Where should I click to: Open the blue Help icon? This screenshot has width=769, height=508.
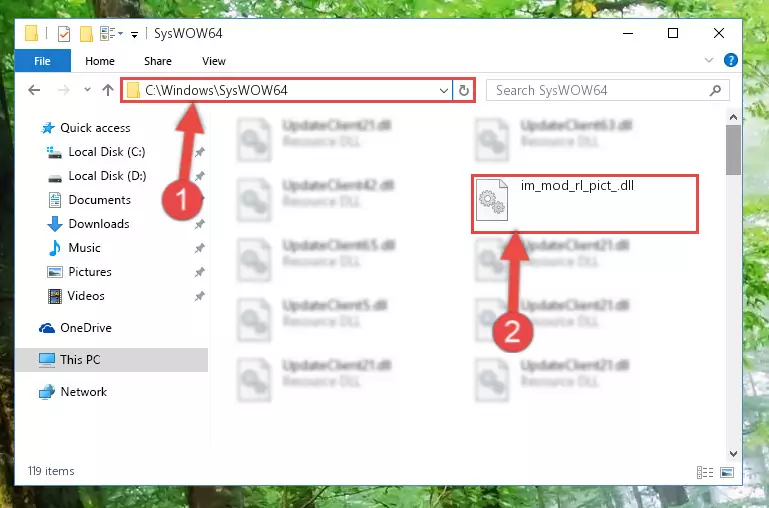730,60
